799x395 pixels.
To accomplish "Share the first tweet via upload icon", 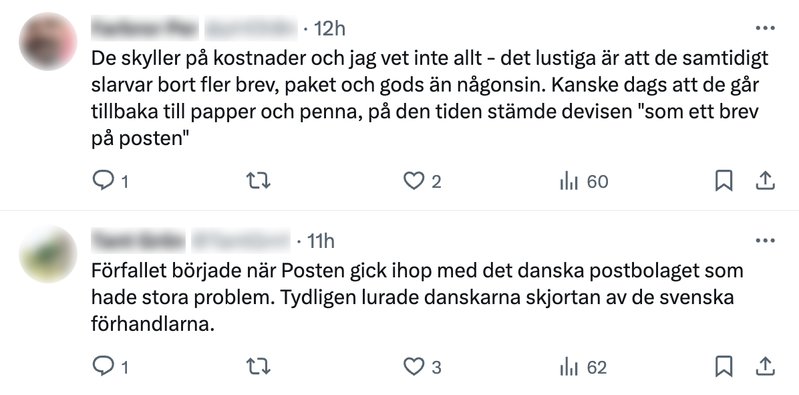I will (x=764, y=180).
